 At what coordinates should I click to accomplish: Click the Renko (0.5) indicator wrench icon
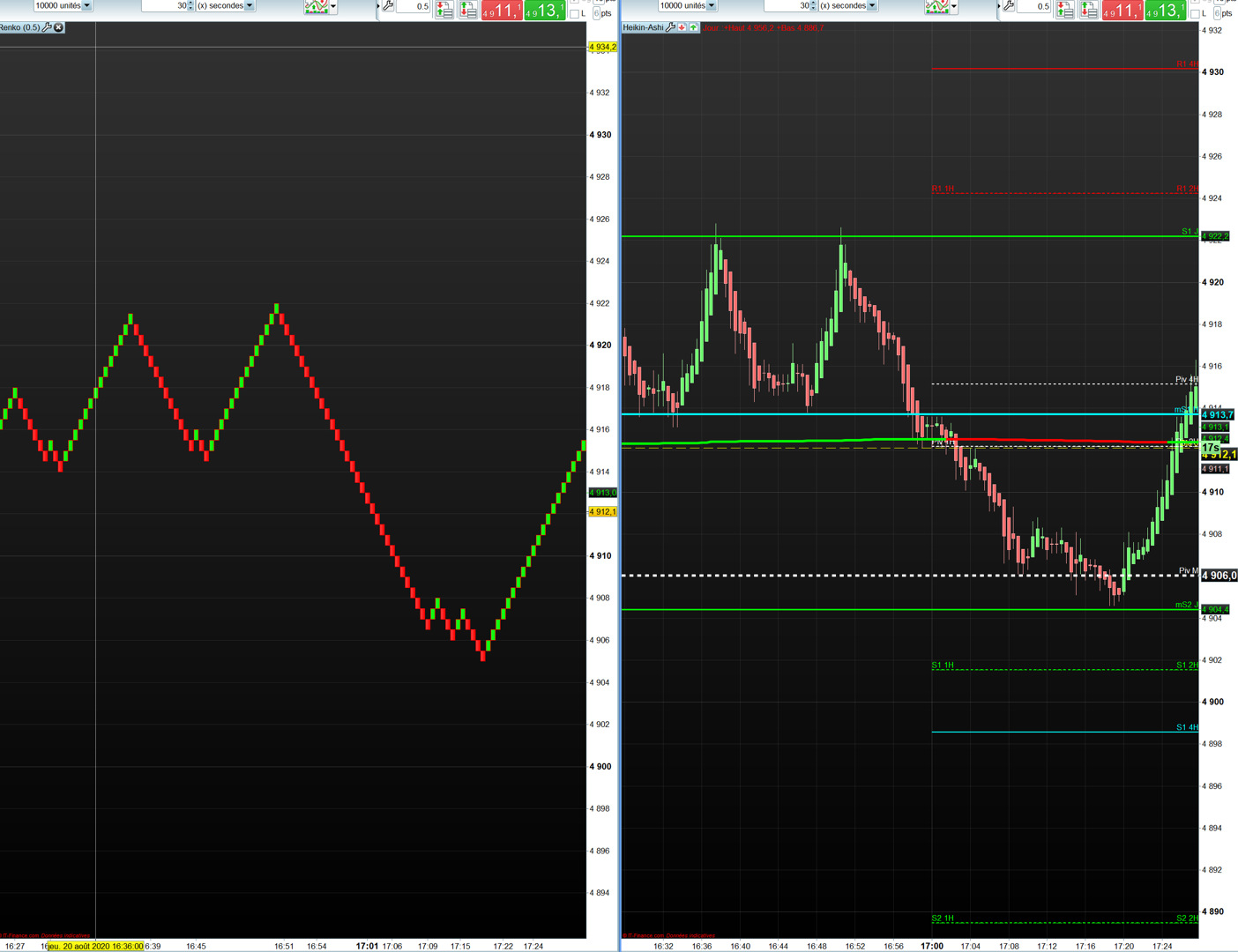click(47, 27)
